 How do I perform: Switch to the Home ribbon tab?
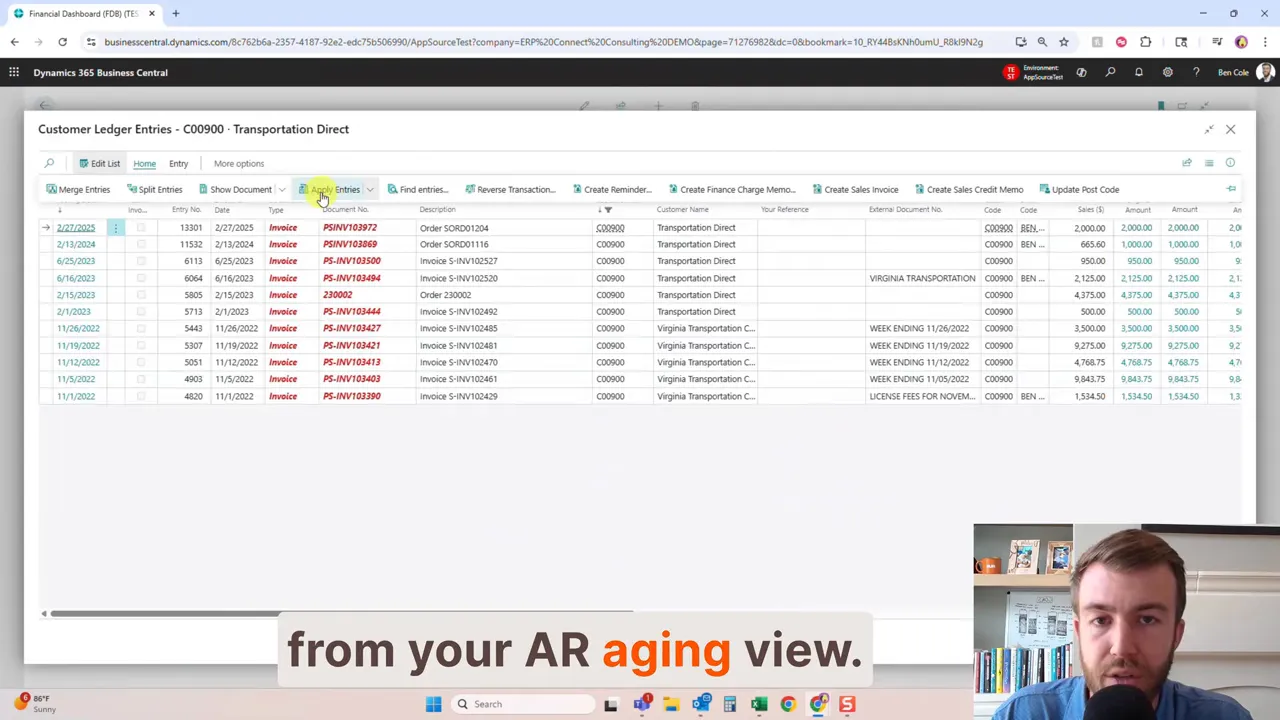pyautogui.click(x=144, y=163)
